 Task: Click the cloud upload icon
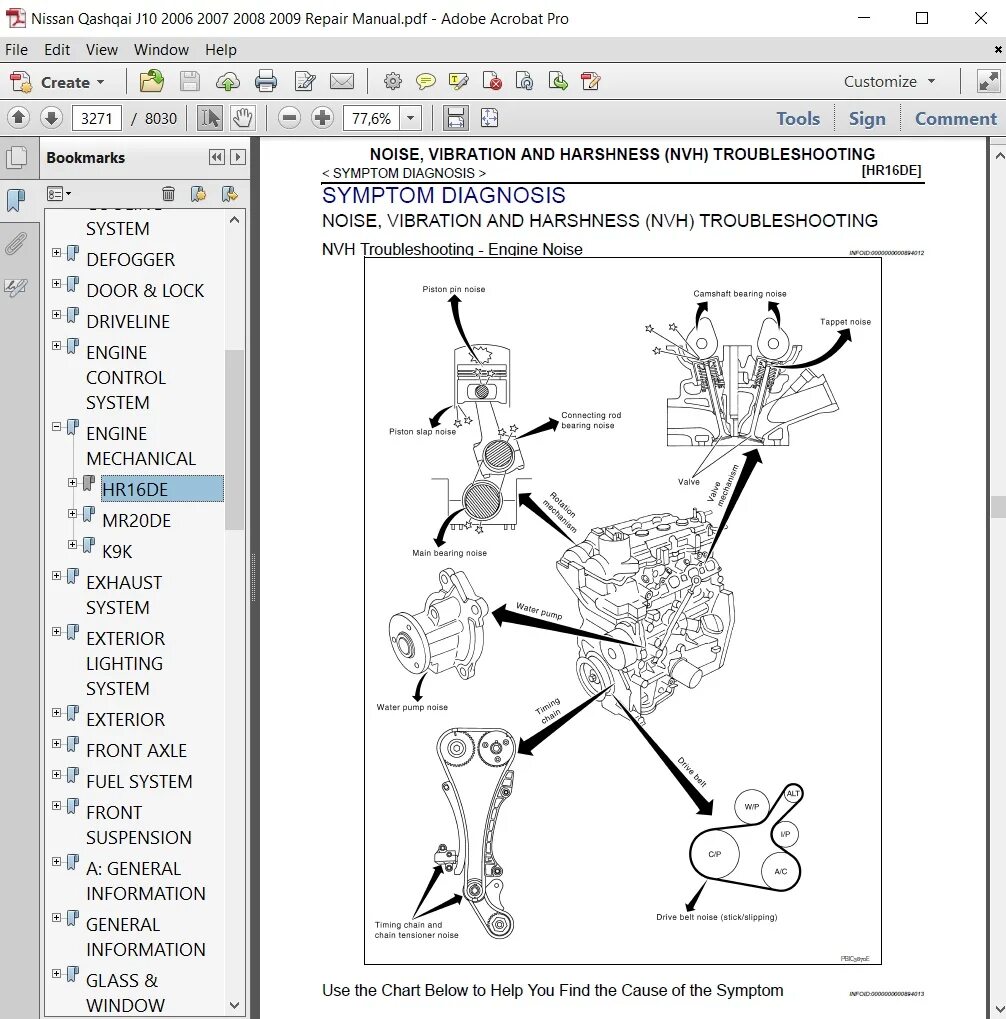227,82
